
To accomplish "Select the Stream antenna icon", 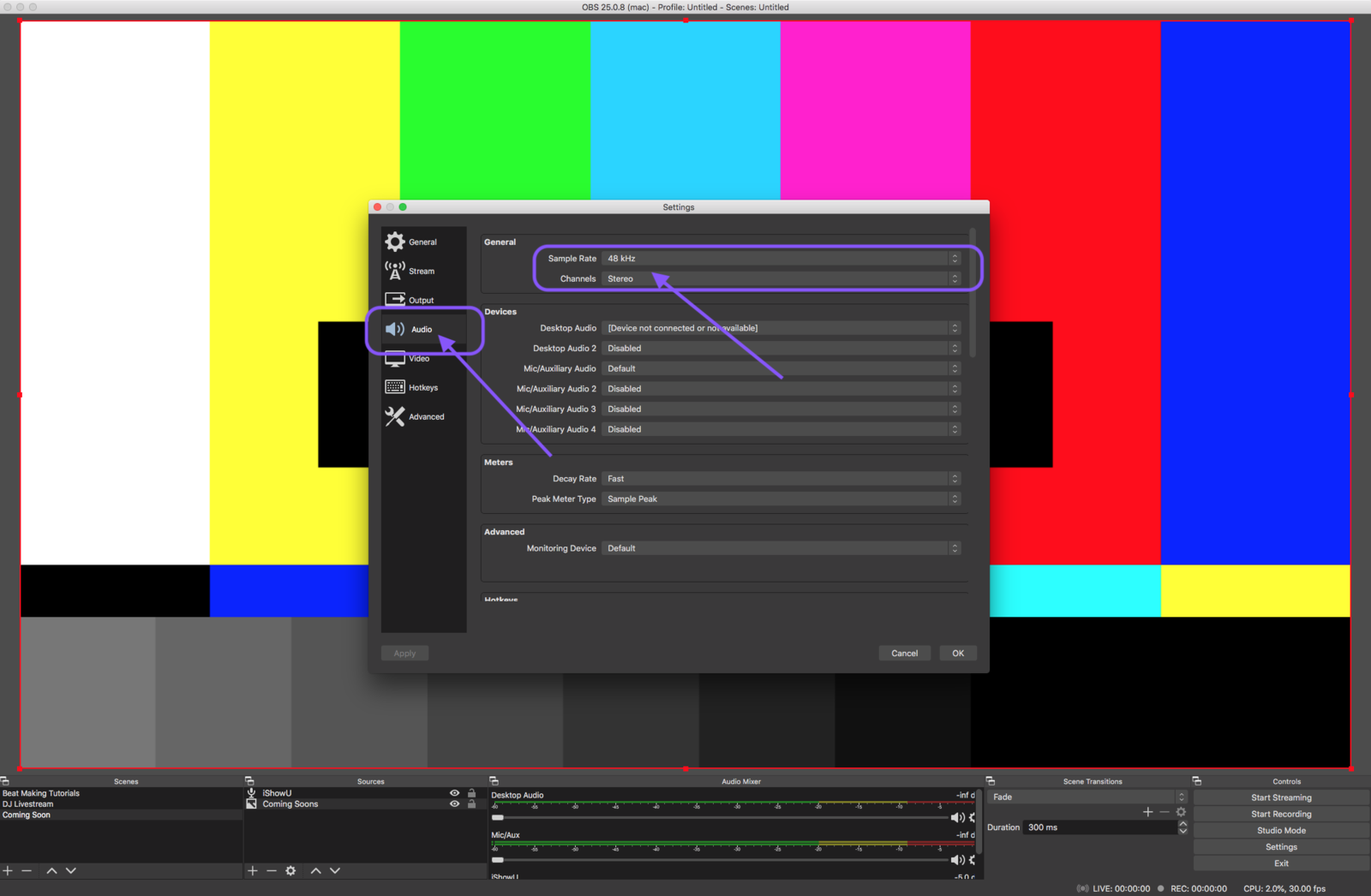I will [x=394, y=271].
